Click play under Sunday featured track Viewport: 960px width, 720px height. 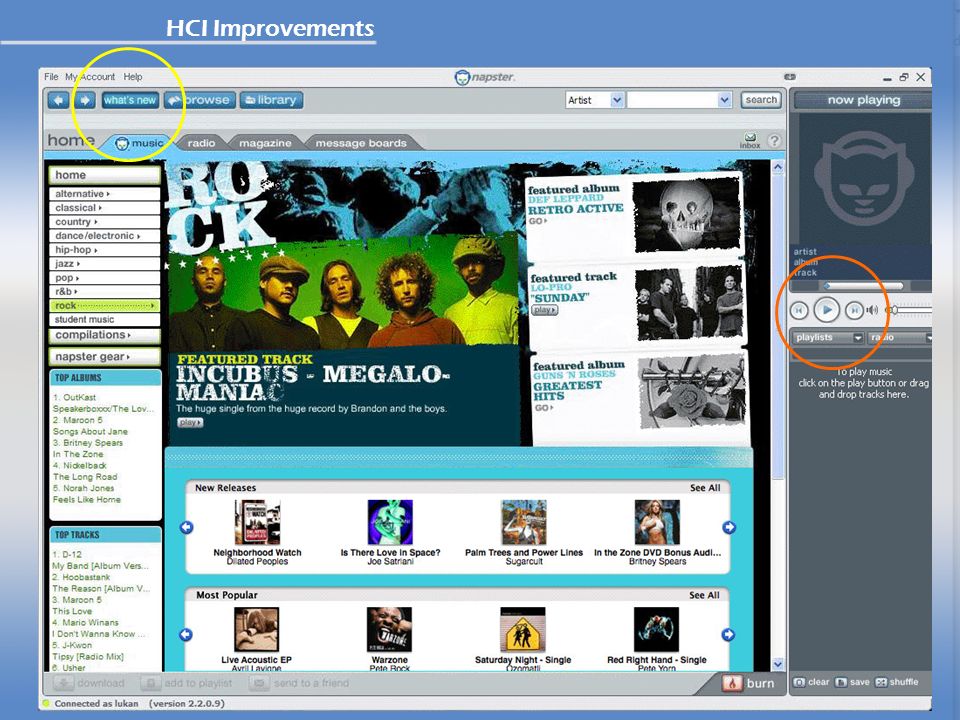coord(544,310)
